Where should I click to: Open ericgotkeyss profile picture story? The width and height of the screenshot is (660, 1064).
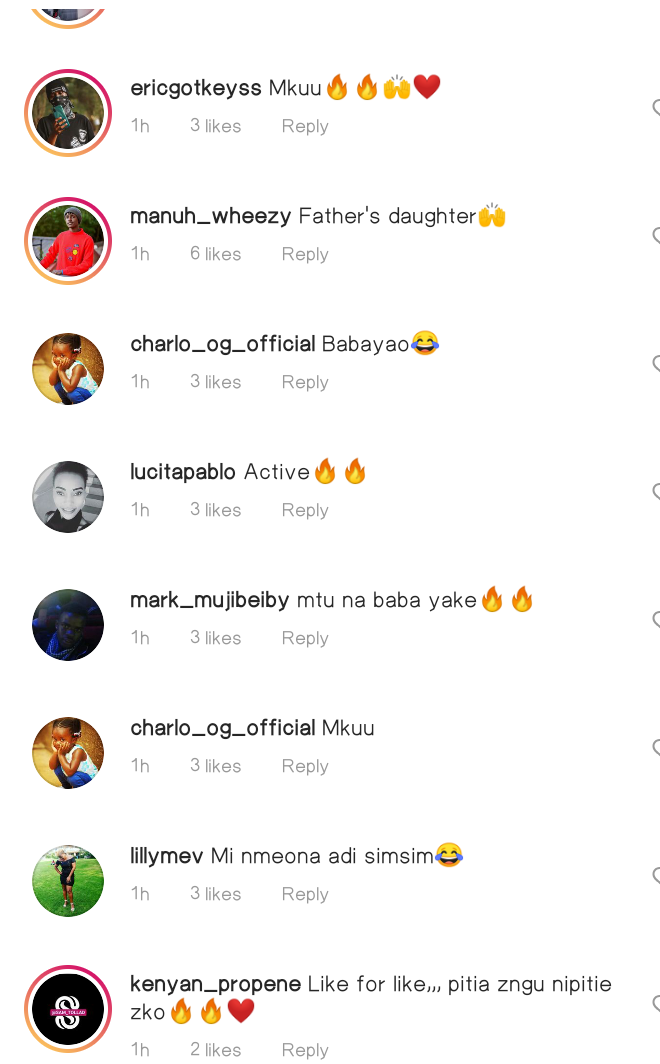(68, 113)
